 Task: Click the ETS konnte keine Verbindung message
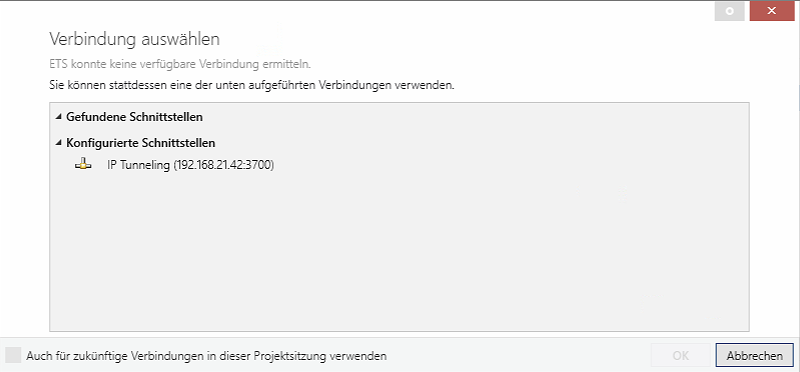click(x=180, y=64)
